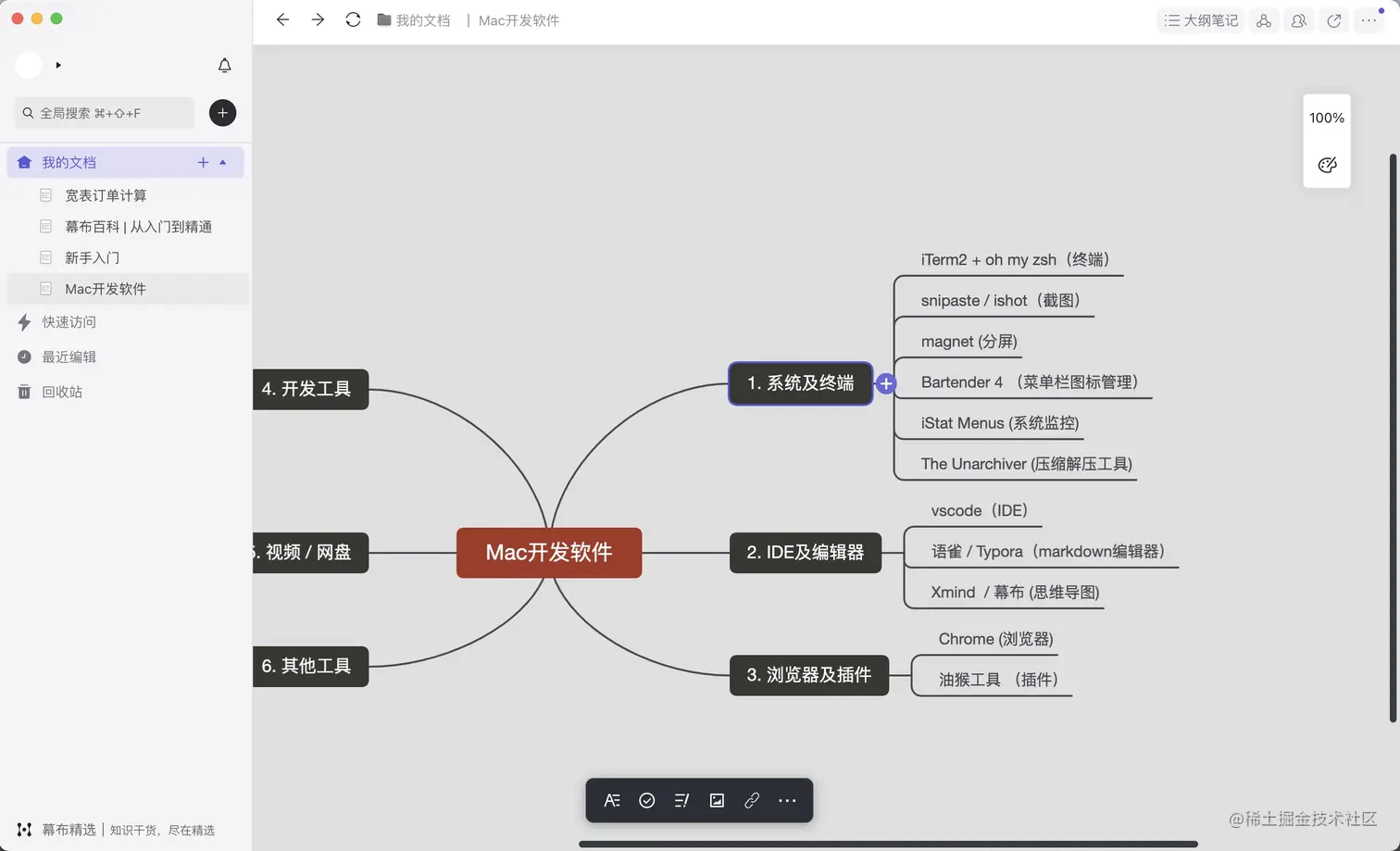Focus the 全局搜索 search field
Screen dimensions: 1400x851
[x=105, y=113]
